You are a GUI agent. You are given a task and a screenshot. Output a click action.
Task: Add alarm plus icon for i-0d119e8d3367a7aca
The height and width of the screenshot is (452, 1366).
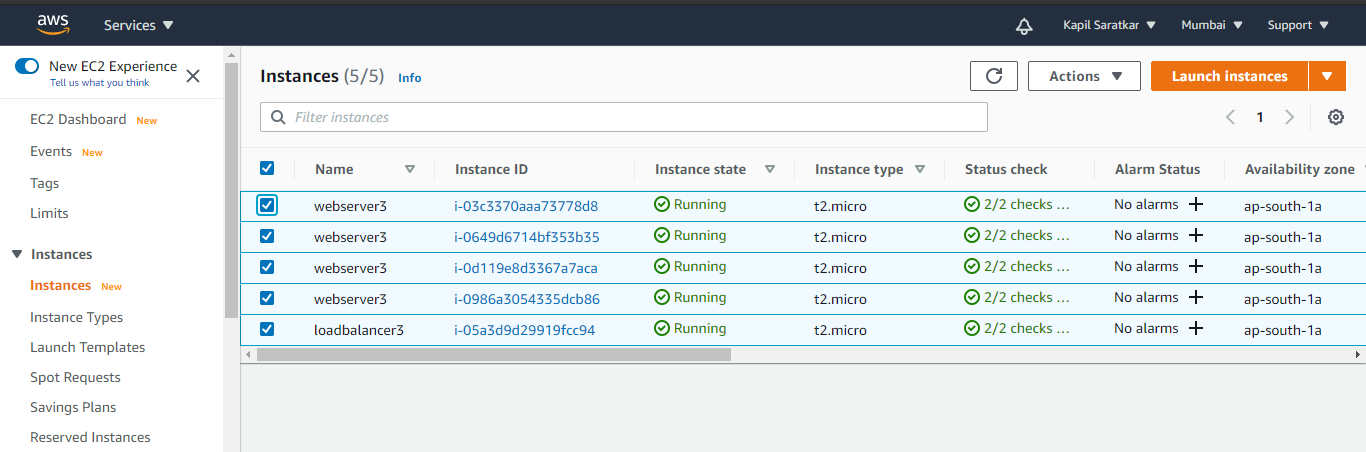[1195, 267]
